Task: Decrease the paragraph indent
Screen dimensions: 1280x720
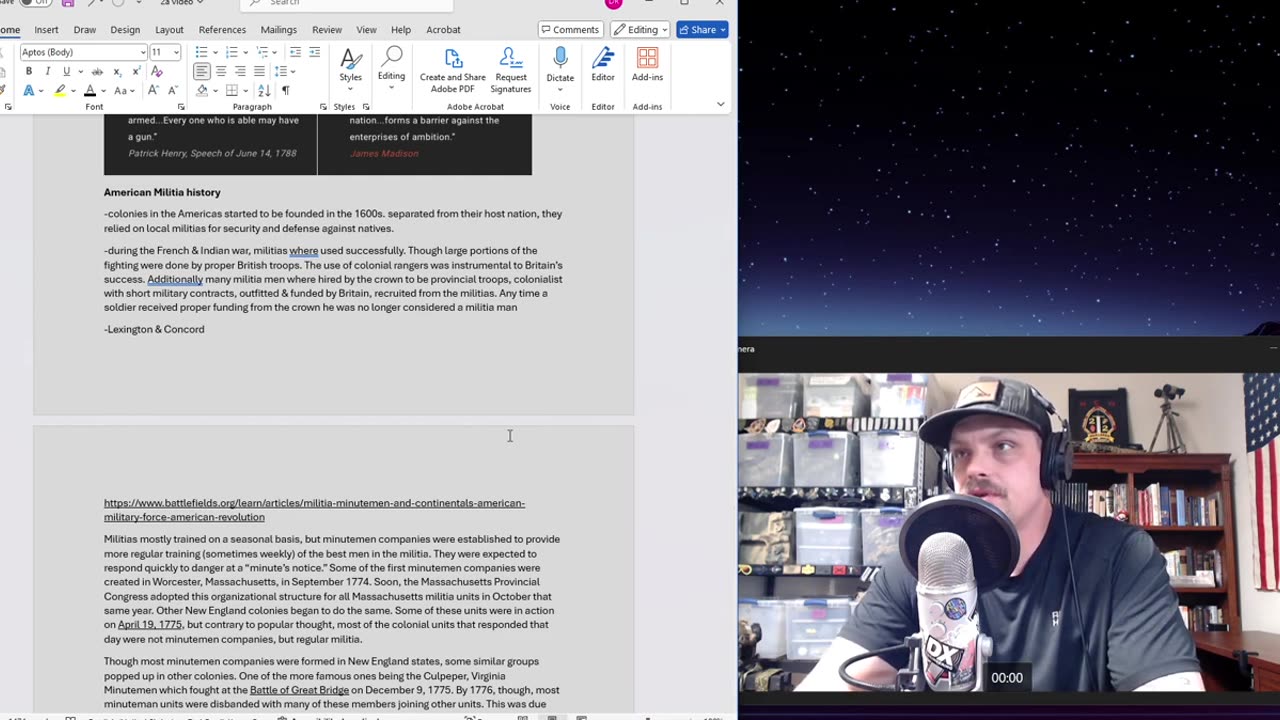Action: 295,52
